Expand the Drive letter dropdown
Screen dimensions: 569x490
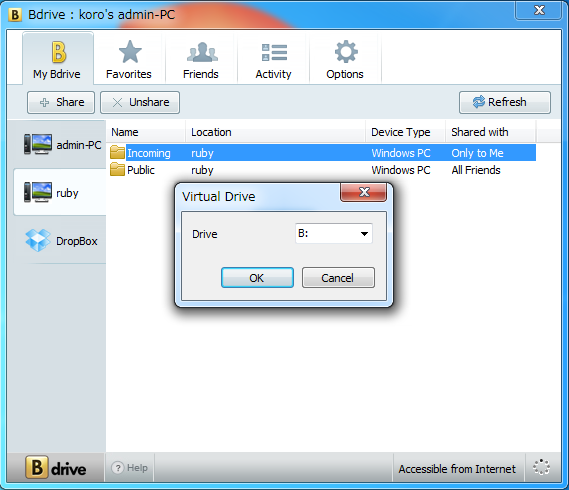click(334, 233)
